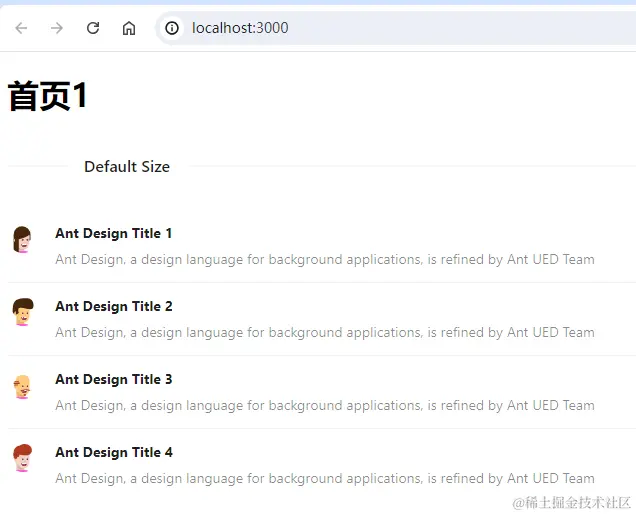The height and width of the screenshot is (515, 636).
Task: Click the Default Size divider label
Action: (x=127, y=167)
